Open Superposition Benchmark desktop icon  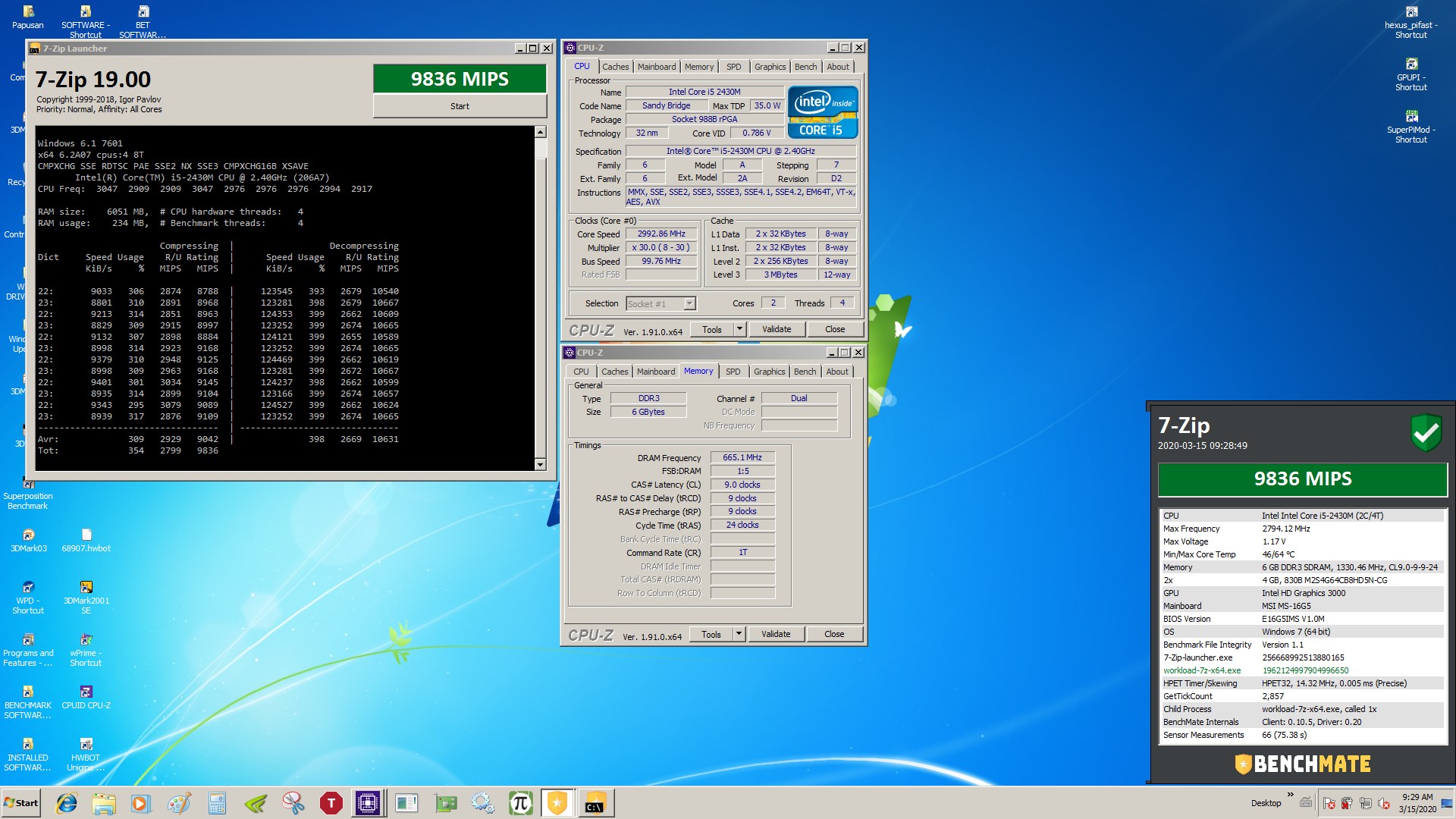pyautogui.click(x=28, y=496)
